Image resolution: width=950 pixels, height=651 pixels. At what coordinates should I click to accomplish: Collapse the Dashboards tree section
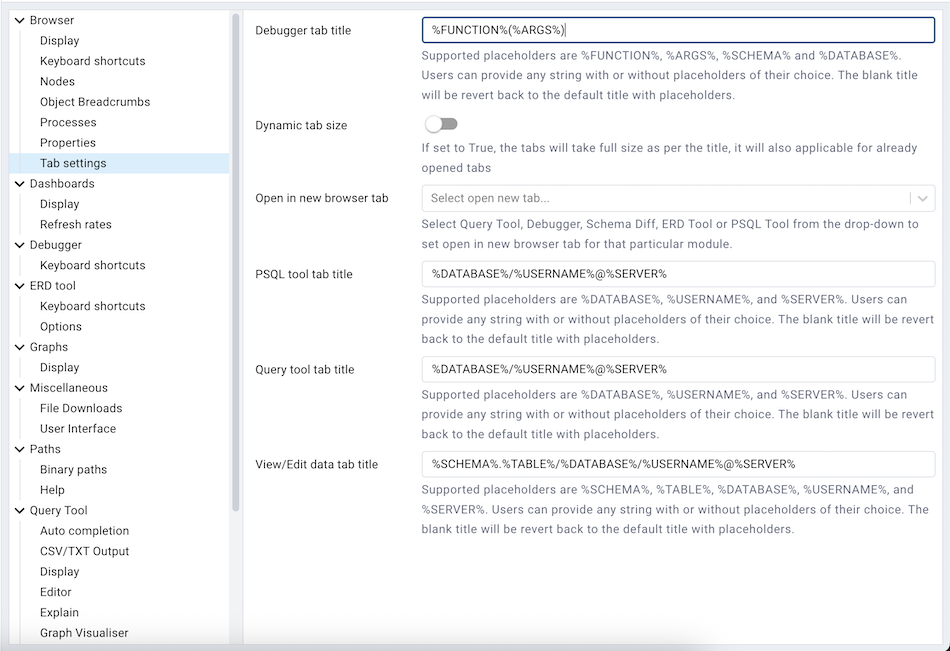click(18, 183)
